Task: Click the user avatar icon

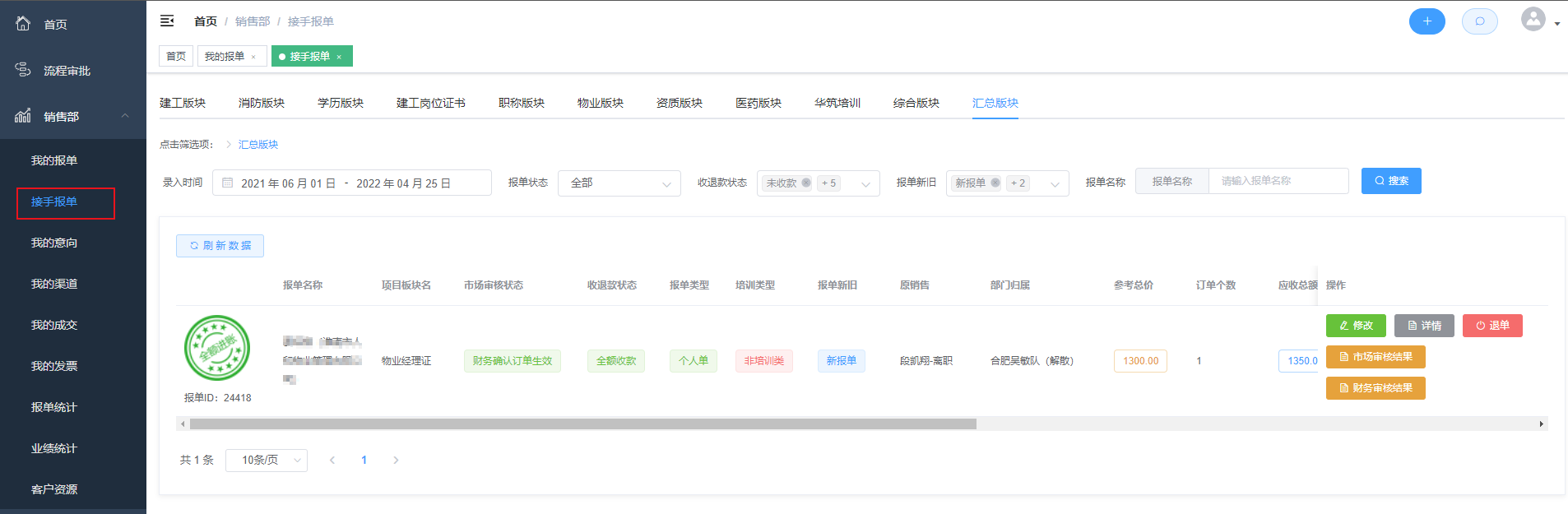Action: click(x=1533, y=20)
